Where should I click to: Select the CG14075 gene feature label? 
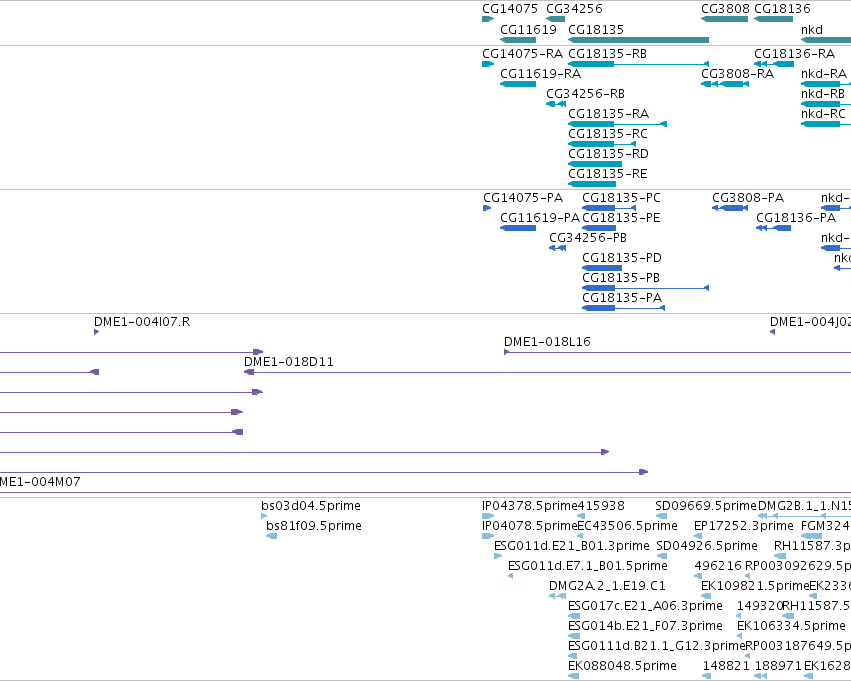point(510,9)
